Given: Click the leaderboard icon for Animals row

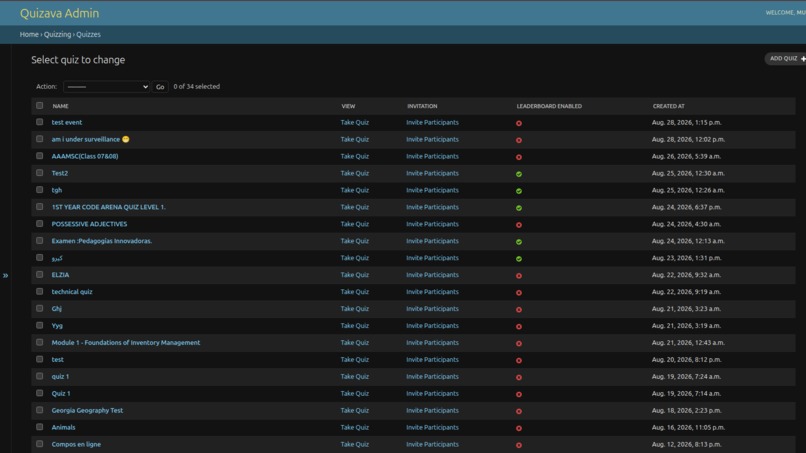Looking at the screenshot, I should click(x=519, y=428).
